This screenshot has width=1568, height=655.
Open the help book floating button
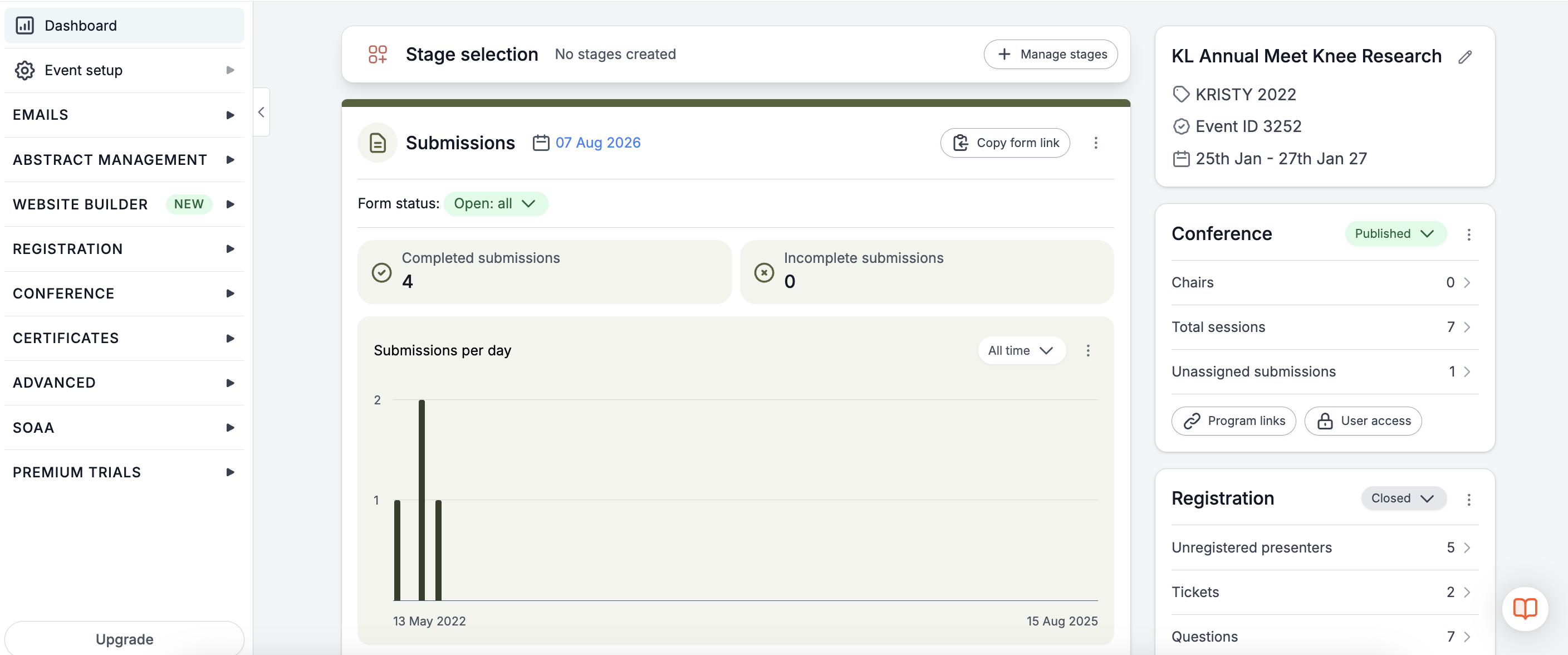tap(1524, 608)
